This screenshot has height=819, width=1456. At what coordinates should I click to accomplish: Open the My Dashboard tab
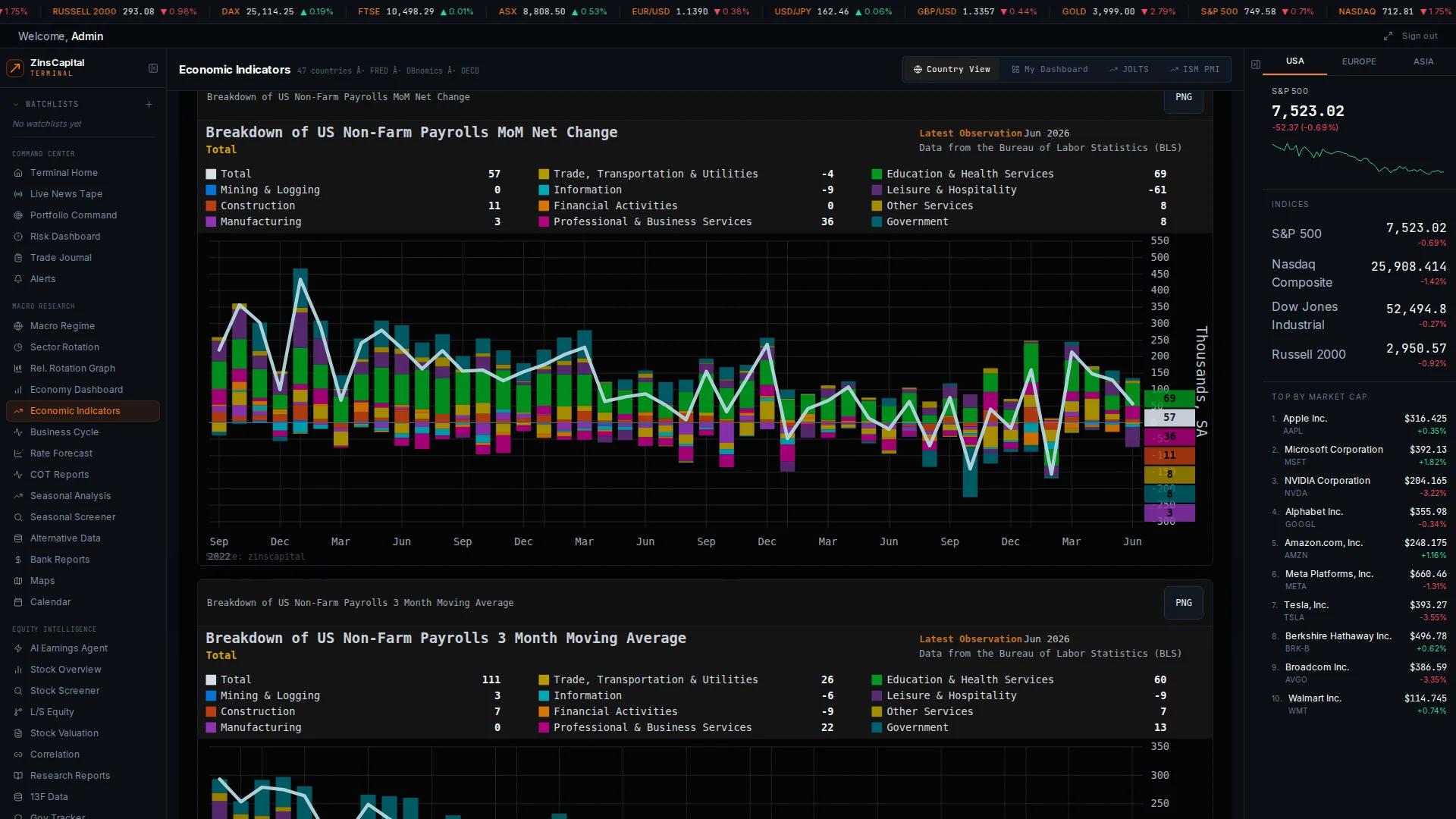[1050, 69]
